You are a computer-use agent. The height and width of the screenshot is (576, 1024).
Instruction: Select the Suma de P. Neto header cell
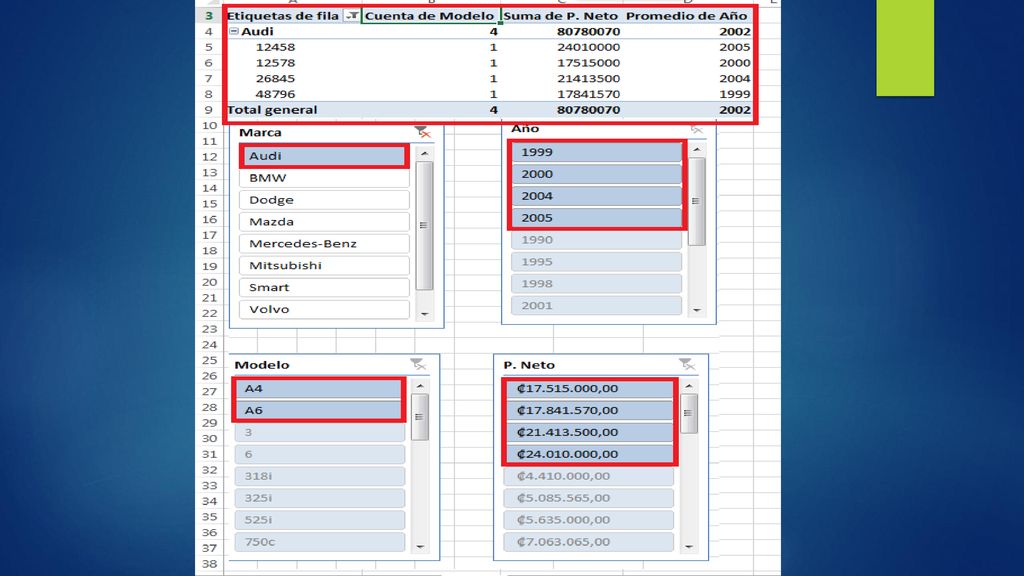point(561,16)
